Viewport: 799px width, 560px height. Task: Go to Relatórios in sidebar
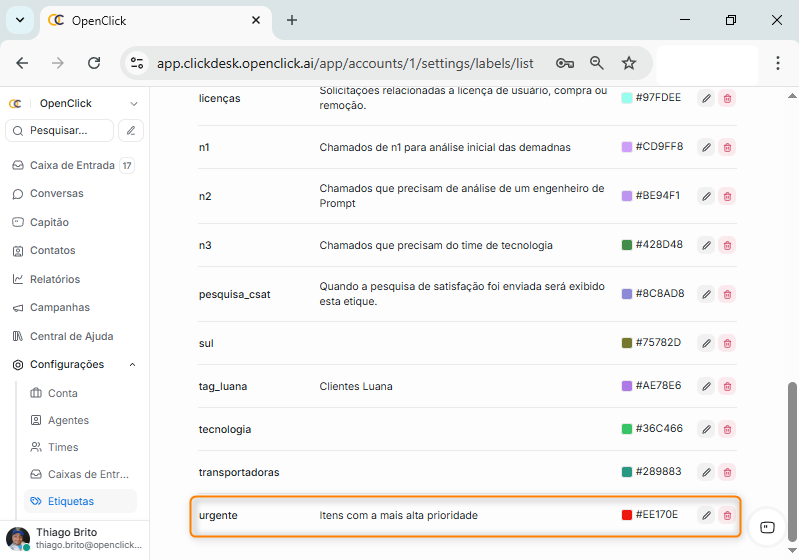(x=54, y=279)
